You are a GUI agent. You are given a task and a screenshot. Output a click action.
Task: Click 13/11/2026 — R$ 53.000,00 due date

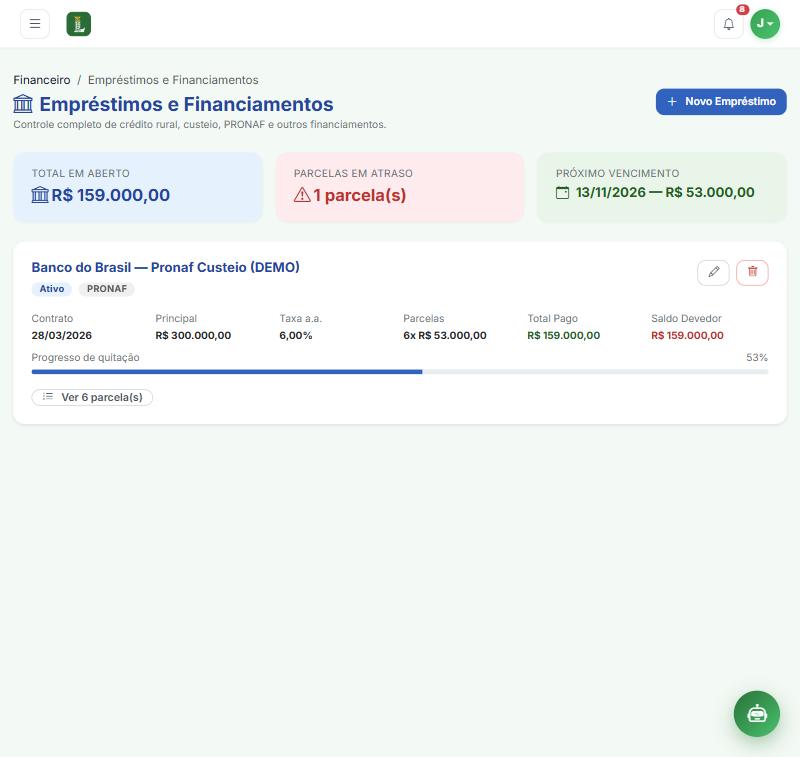[665, 192]
